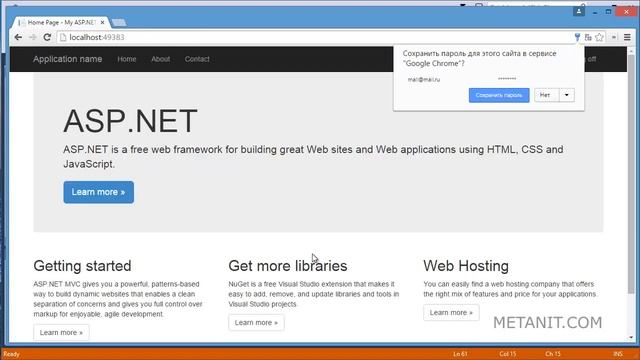Screen dimensions: 640x360
Task: Click the Getting started heading
Action: coord(82,266)
